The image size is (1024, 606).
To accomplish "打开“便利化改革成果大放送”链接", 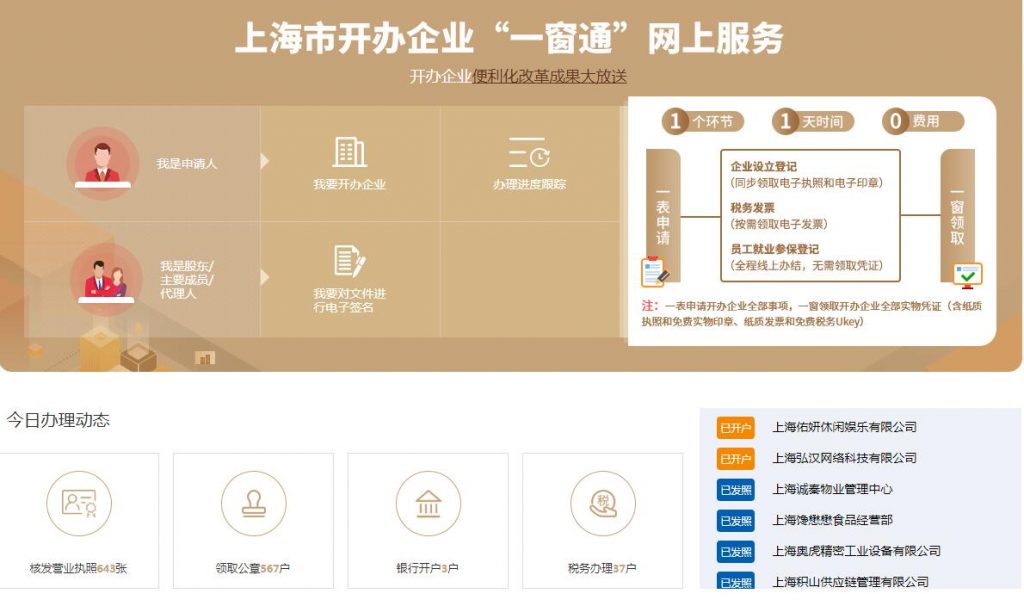I will pos(548,76).
